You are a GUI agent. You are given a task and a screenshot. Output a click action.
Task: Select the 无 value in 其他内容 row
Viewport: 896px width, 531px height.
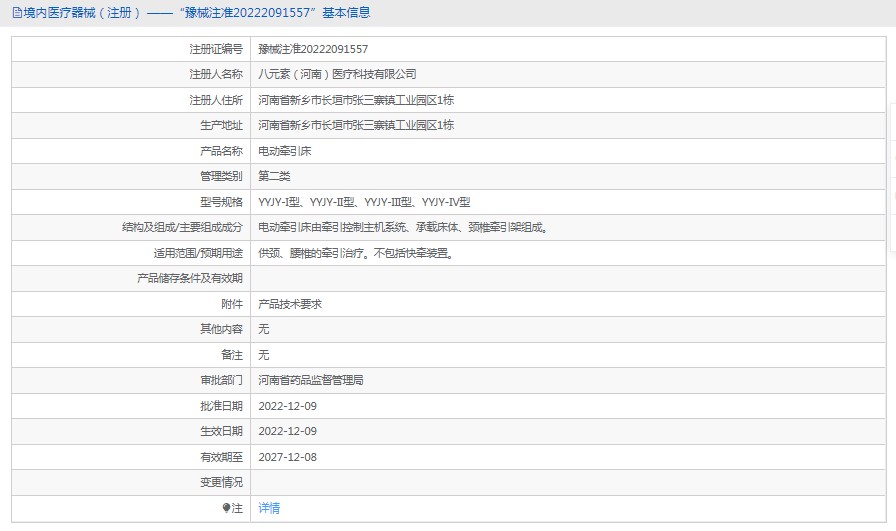[x=263, y=329]
